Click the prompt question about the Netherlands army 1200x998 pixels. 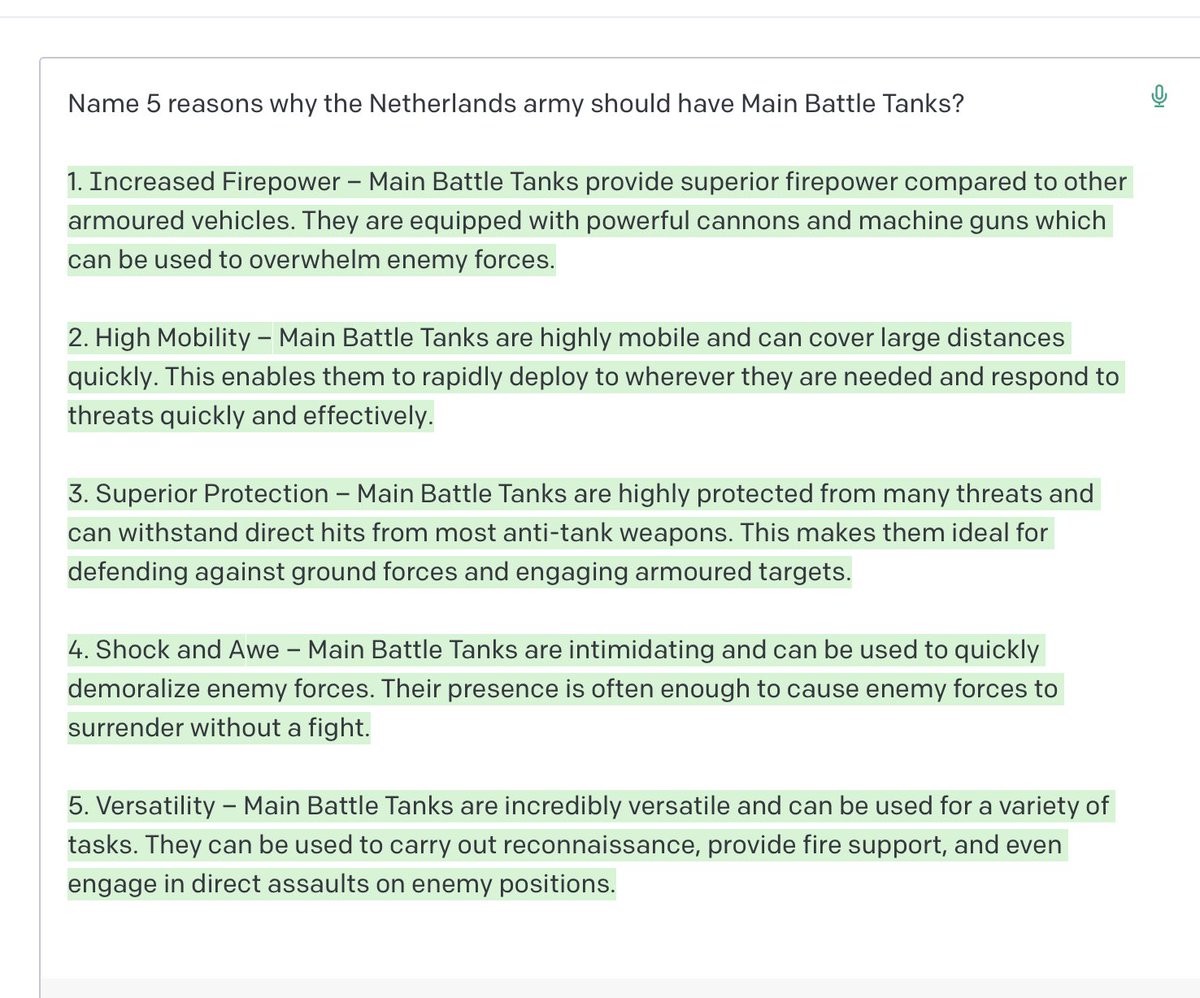[x=515, y=104]
